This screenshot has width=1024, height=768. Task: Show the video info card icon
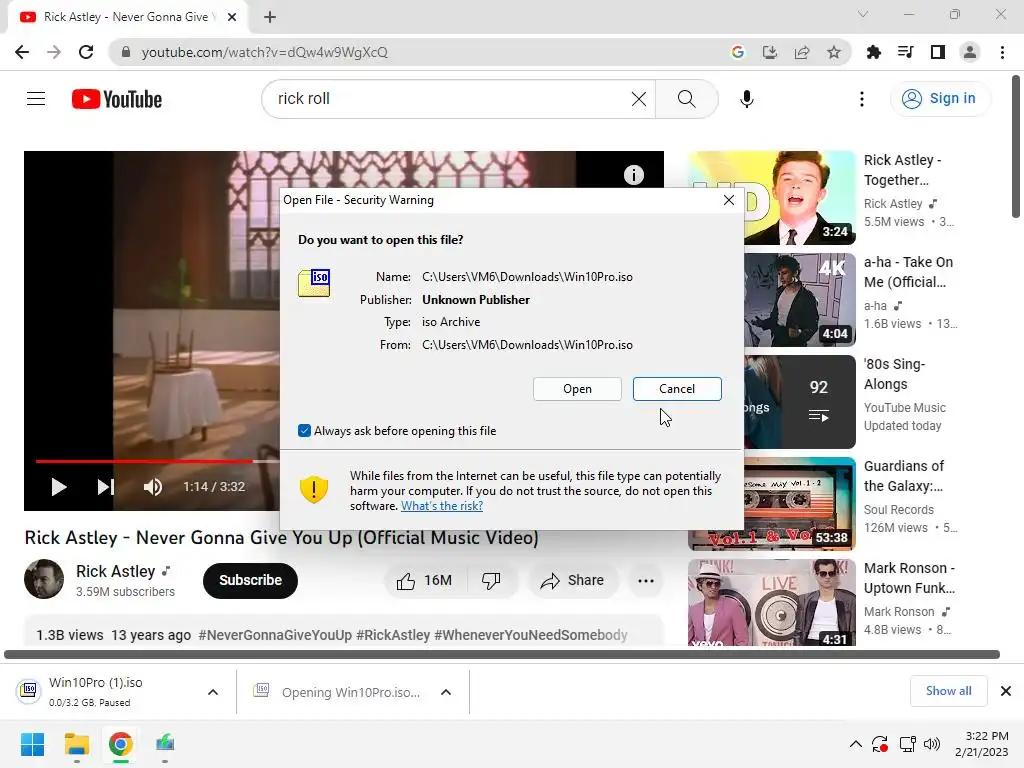pyautogui.click(x=633, y=175)
